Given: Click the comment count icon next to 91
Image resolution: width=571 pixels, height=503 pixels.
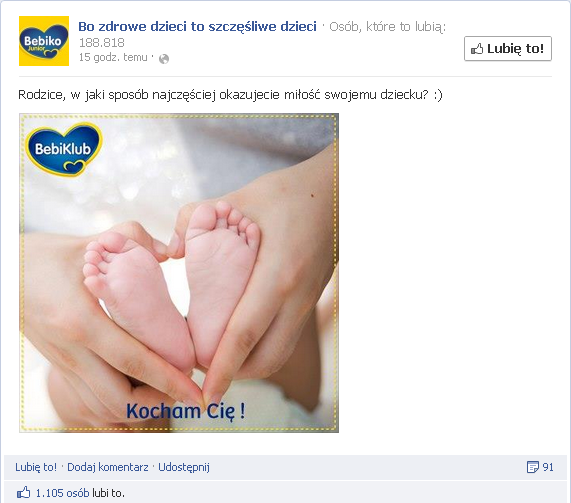Looking at the screenshot, I should click(x=533, y=467).
